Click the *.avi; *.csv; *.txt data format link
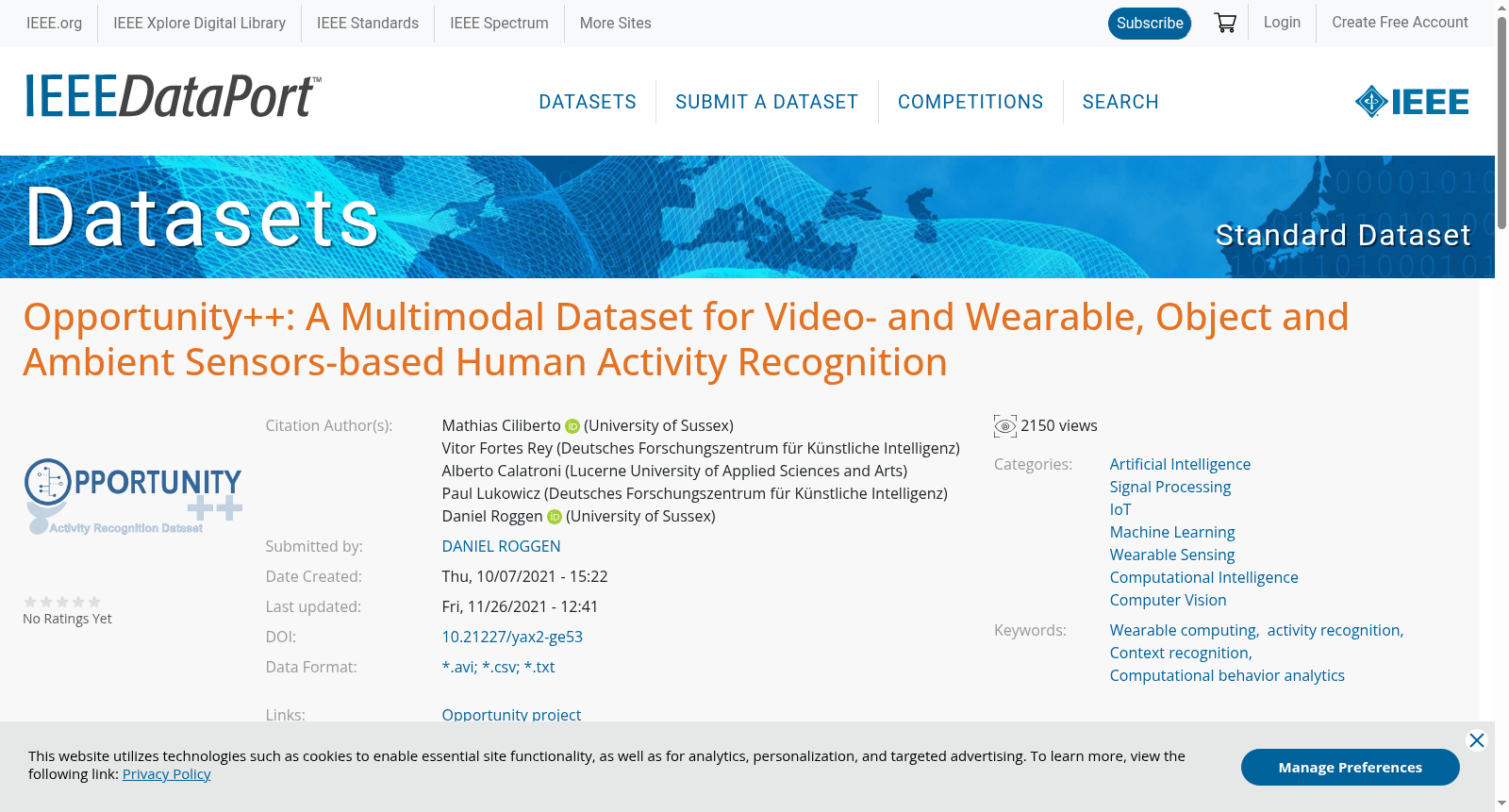This screenshot has height=812, width=1509. (498, 668)
